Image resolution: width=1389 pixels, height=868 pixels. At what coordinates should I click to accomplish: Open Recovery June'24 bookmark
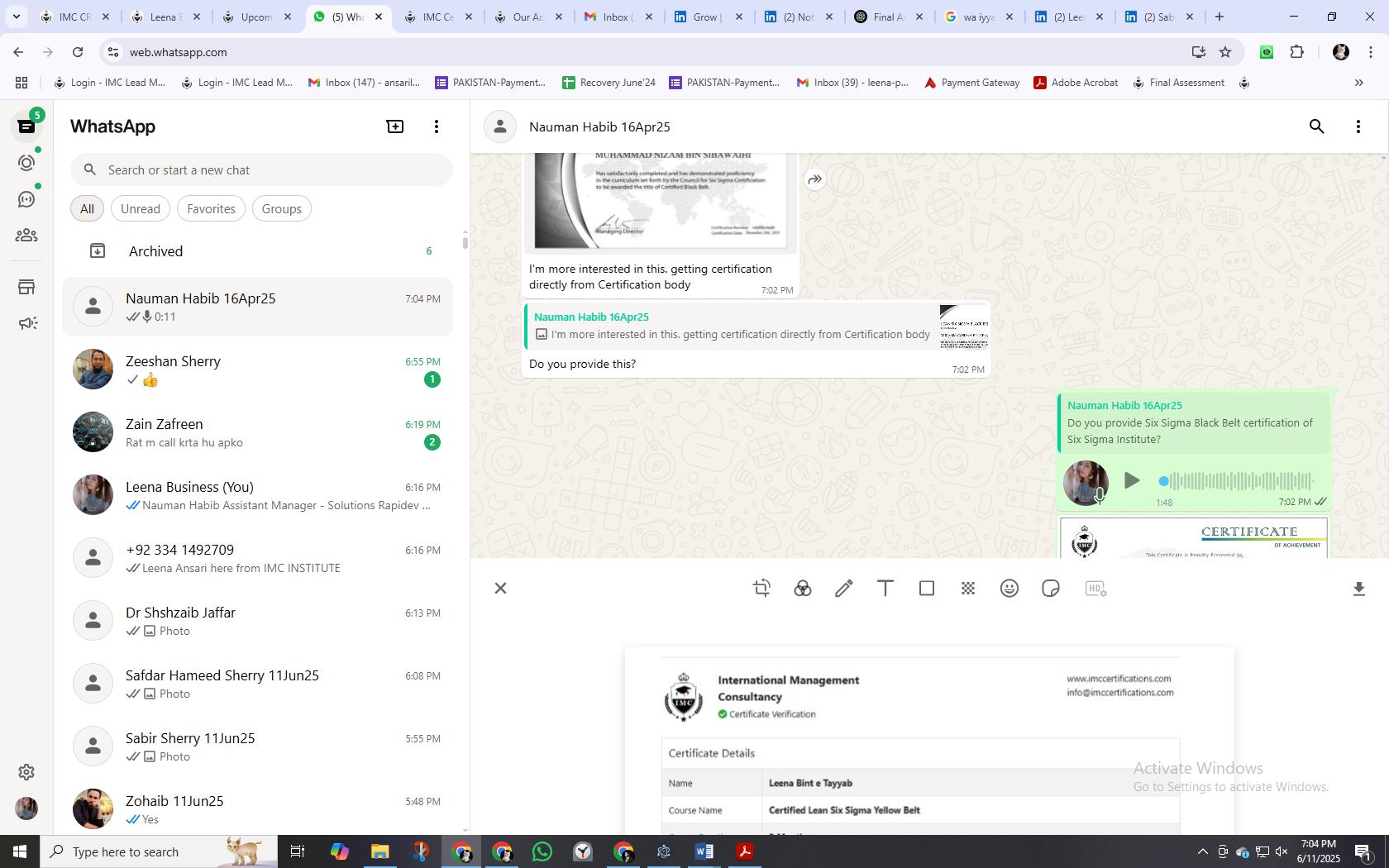(x=609, y=83)
